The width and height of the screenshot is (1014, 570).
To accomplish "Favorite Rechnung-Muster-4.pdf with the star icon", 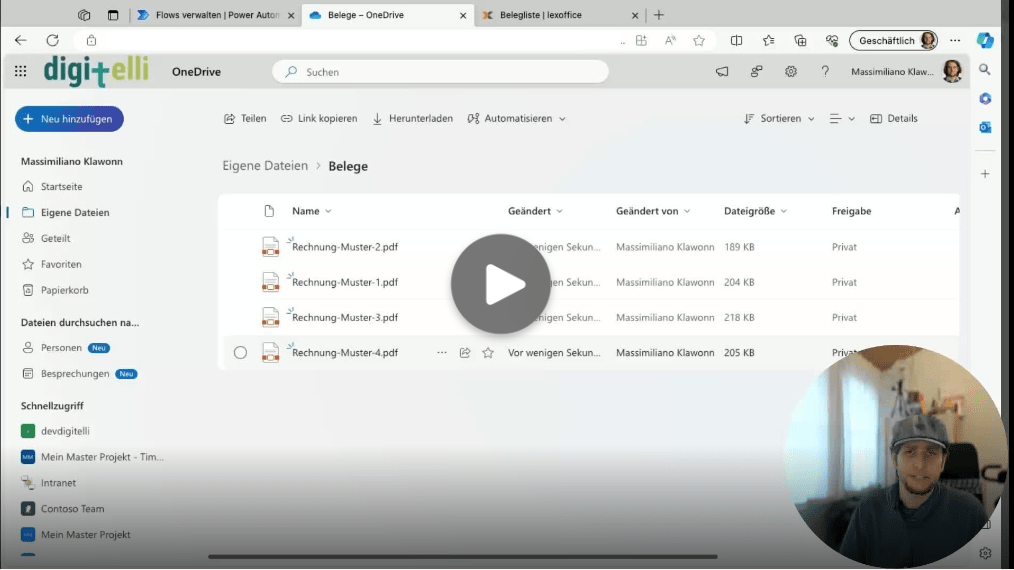I will 488,353.
